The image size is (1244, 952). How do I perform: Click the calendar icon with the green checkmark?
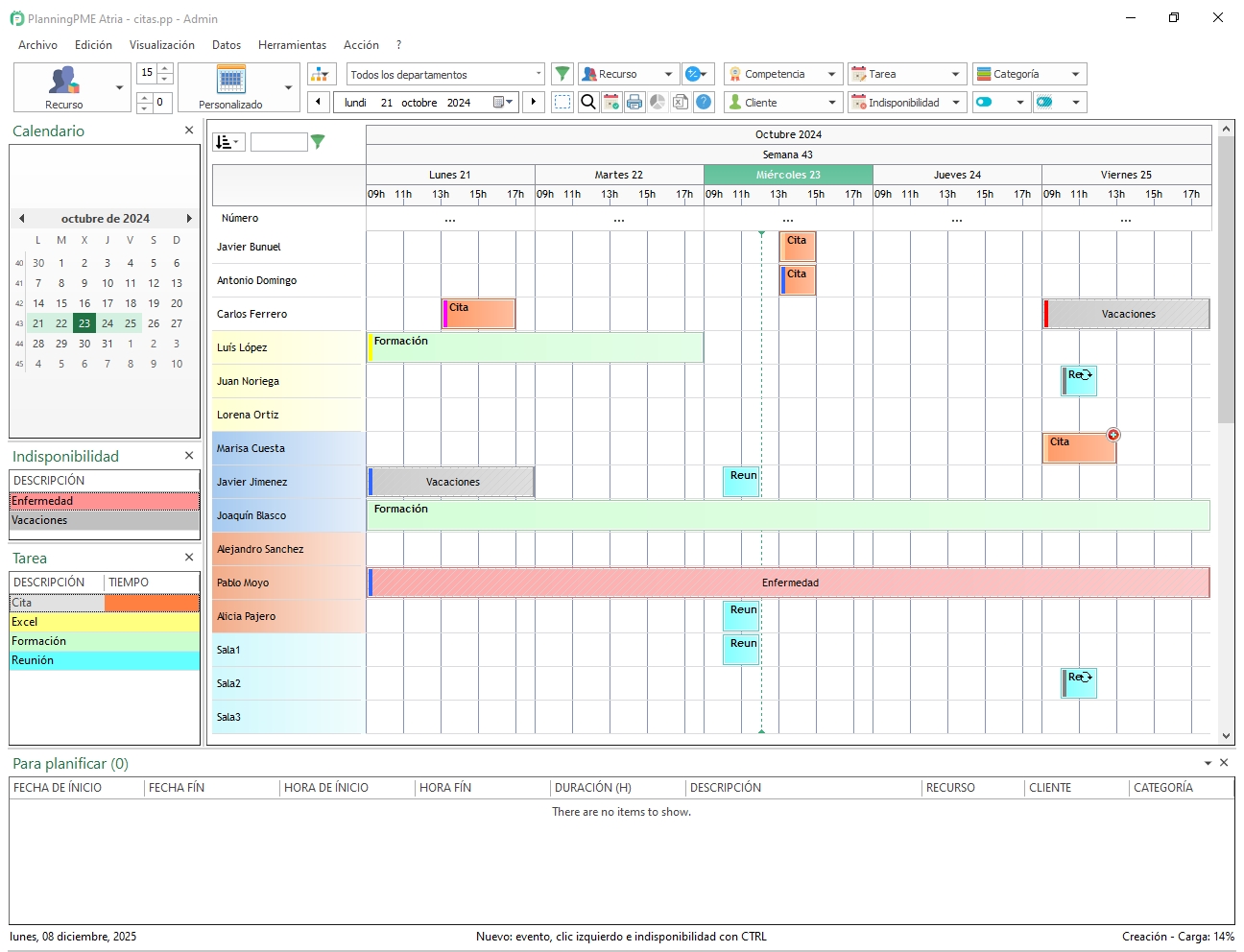pos(611,102)
